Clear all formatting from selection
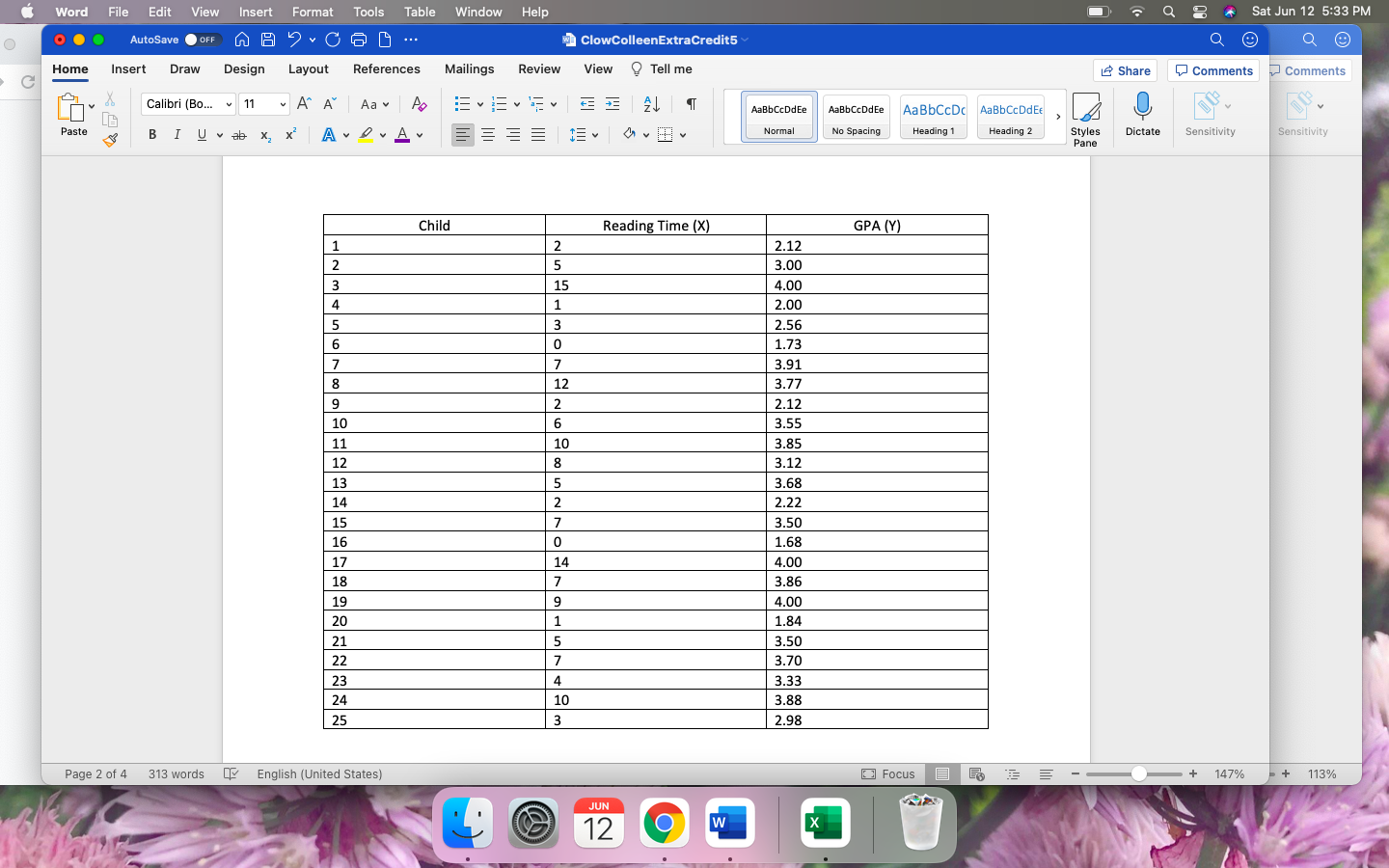The height and width of the screenshot is (868, 1389). [419, 104]
